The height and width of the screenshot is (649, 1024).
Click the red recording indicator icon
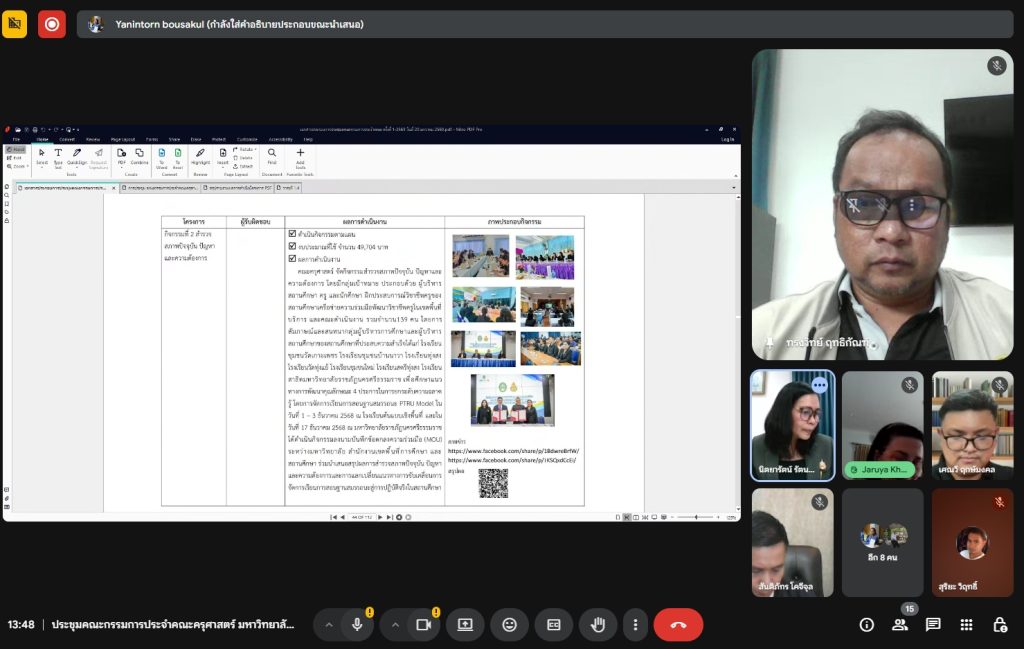click(x=52, y=24)
